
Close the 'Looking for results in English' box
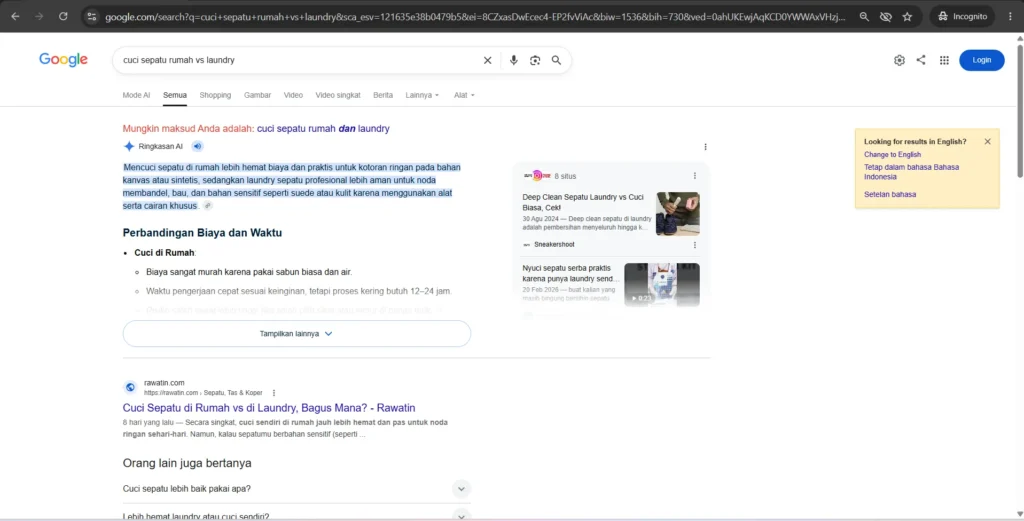pos(987,141)
